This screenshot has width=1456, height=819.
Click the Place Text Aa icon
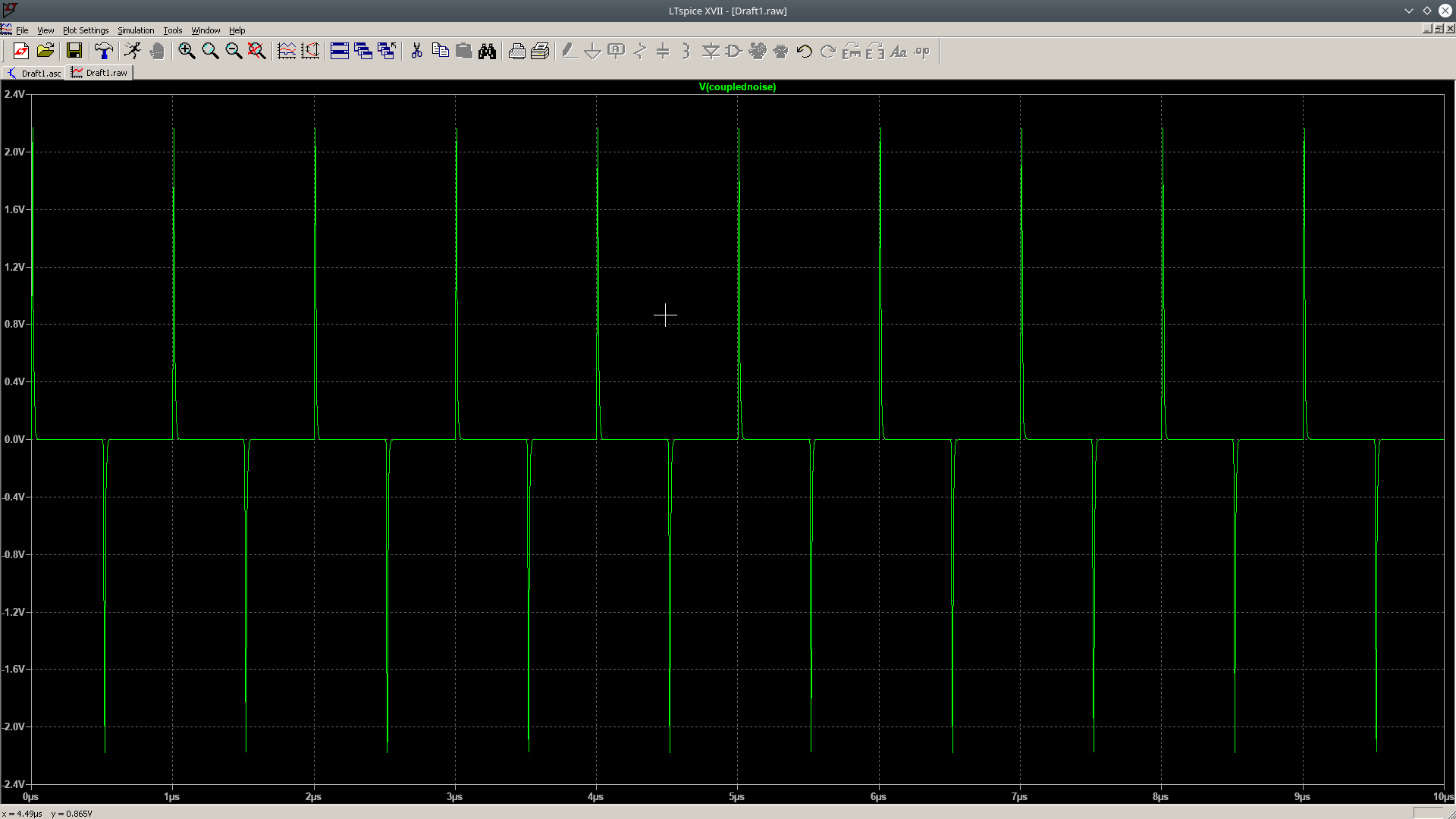pos(898,51)
